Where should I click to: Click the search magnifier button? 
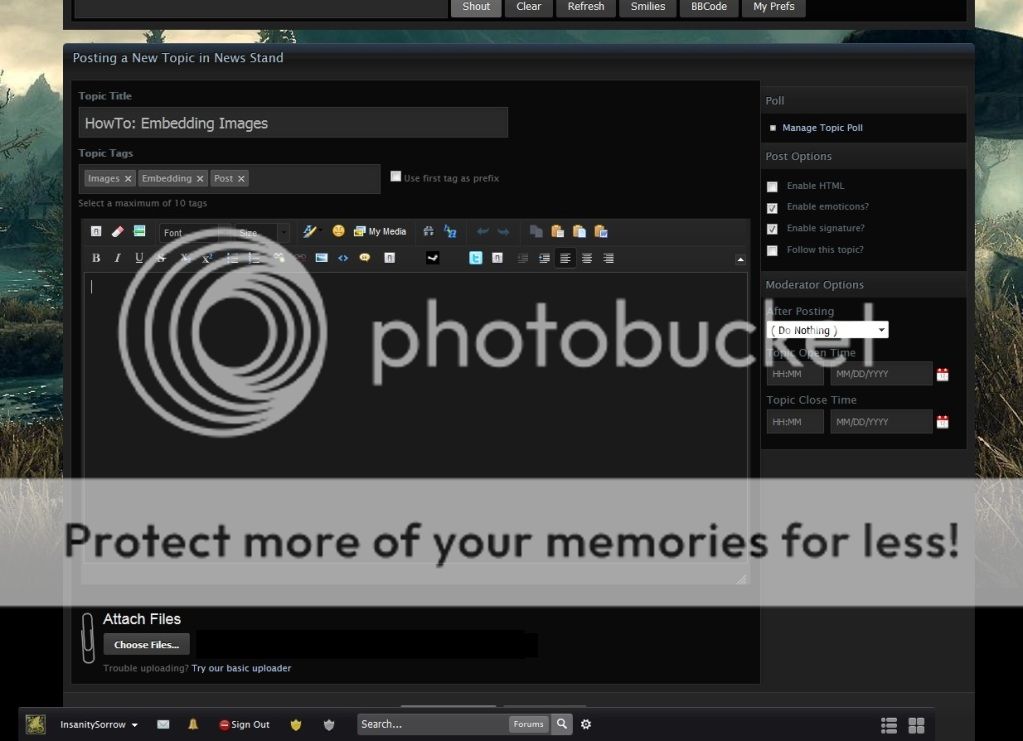562,724
